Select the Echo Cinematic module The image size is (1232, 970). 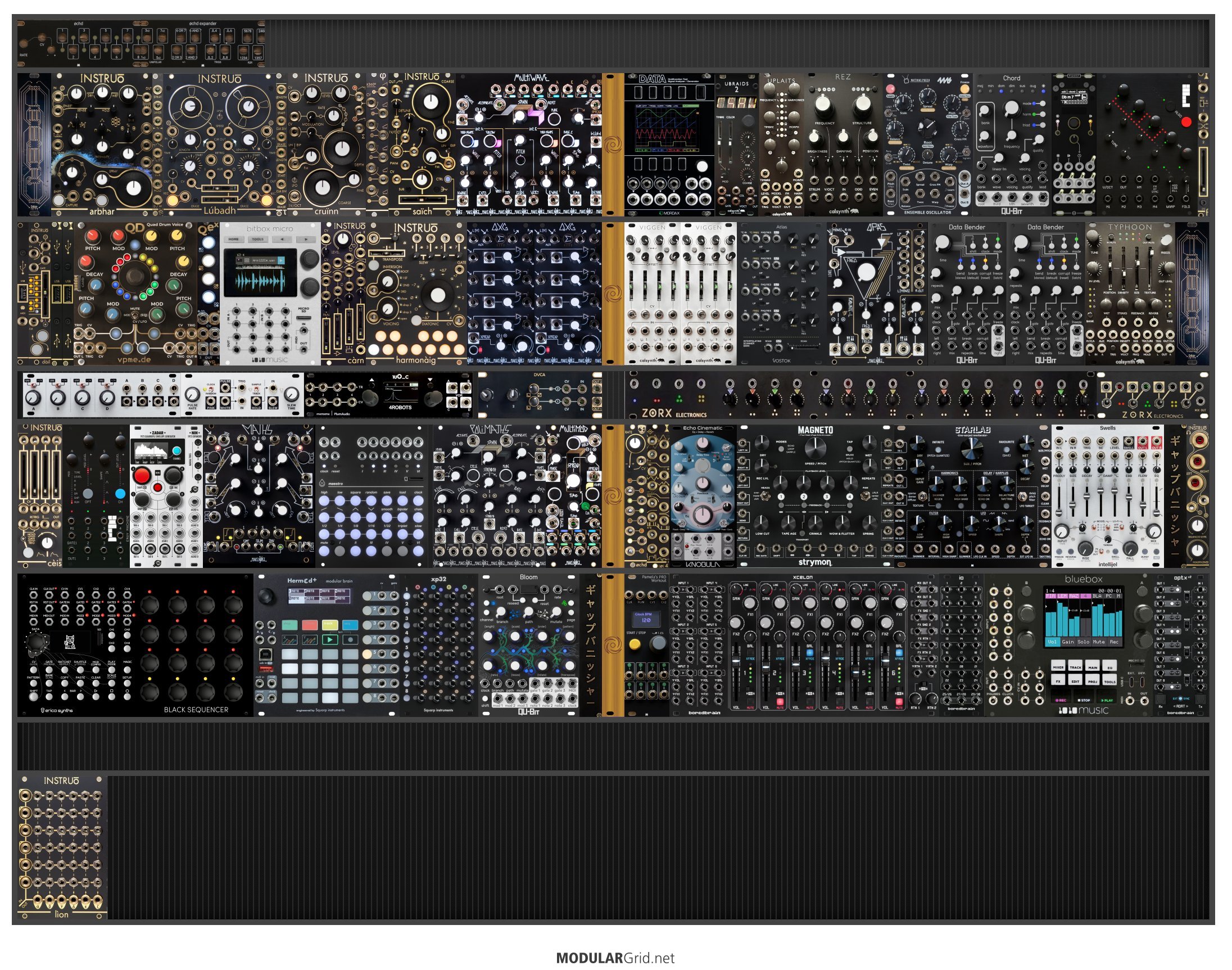[x=703, y=496]
